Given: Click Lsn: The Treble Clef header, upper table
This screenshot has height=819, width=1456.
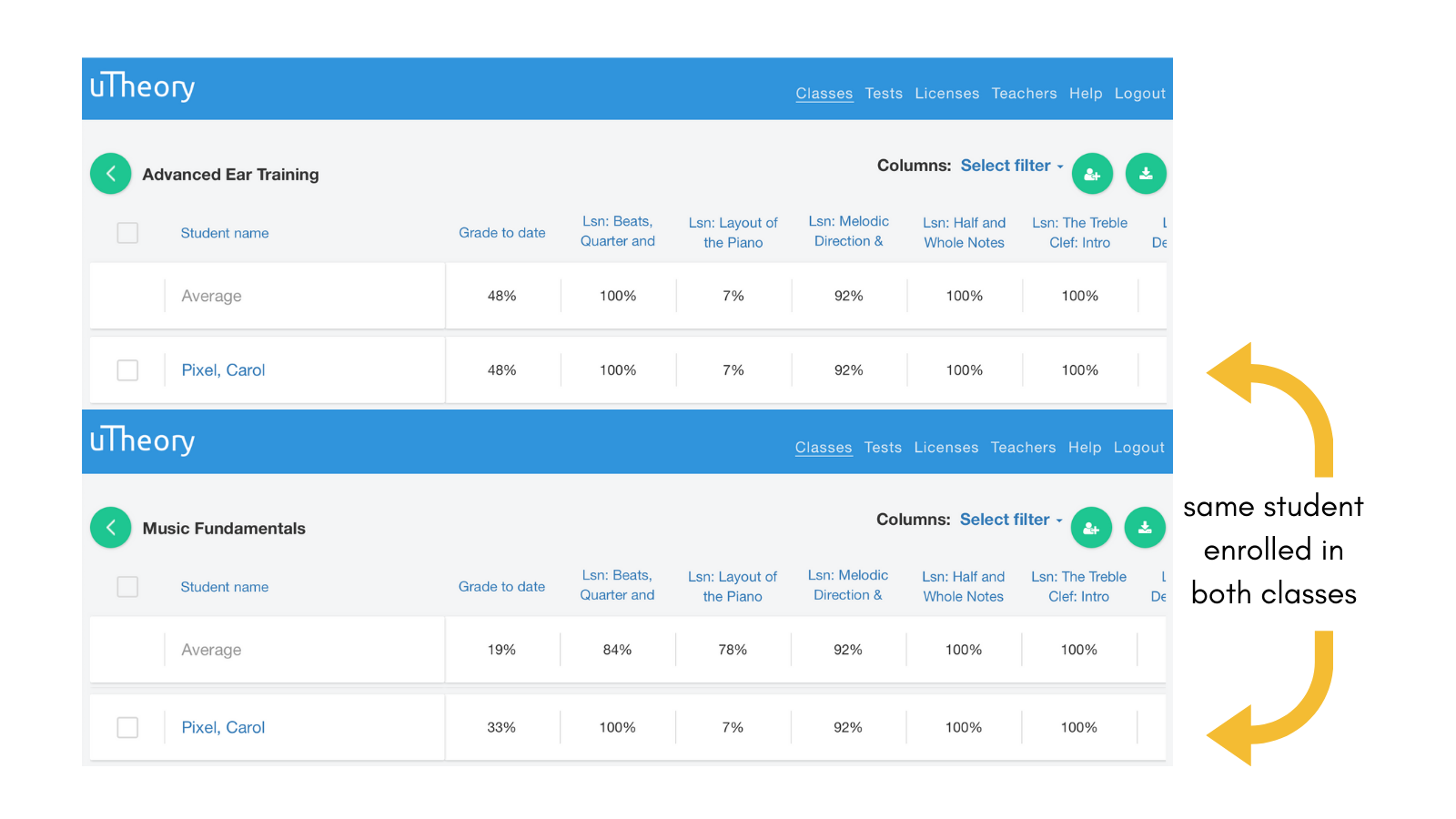Looking at the screenshot, I should point(1080,233).
